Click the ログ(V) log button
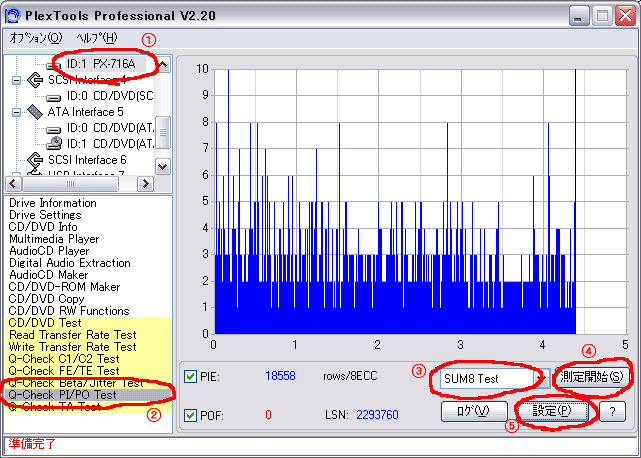Screen dimensions: 641x458 [x=474, y=411]
